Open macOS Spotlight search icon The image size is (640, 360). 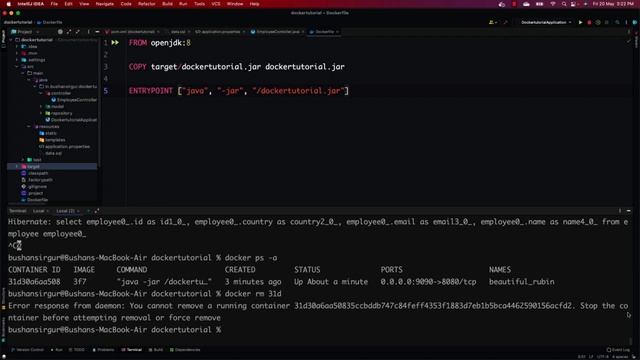tap(564, 4)
